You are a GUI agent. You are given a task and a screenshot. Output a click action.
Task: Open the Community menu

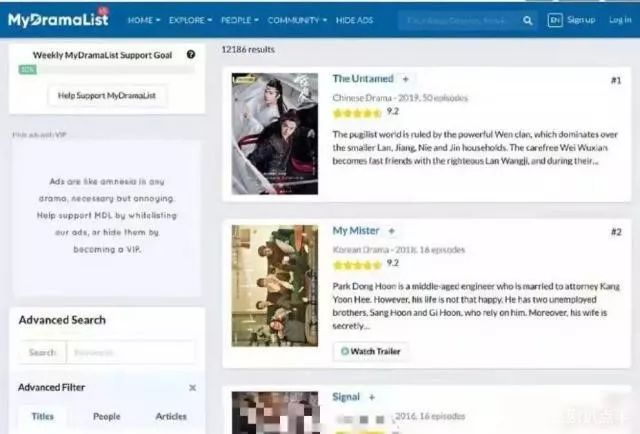tap(297, 20)
